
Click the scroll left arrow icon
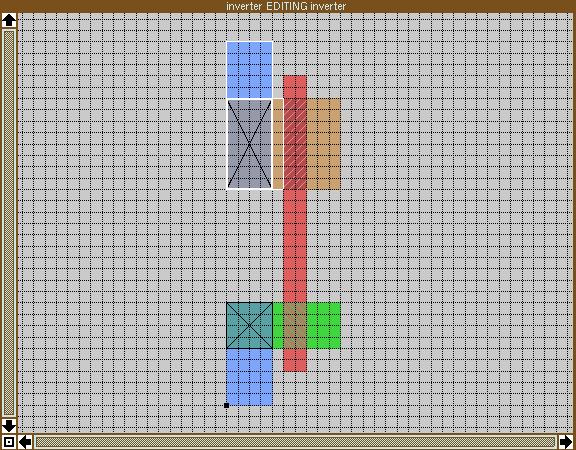tap(25, 442)
